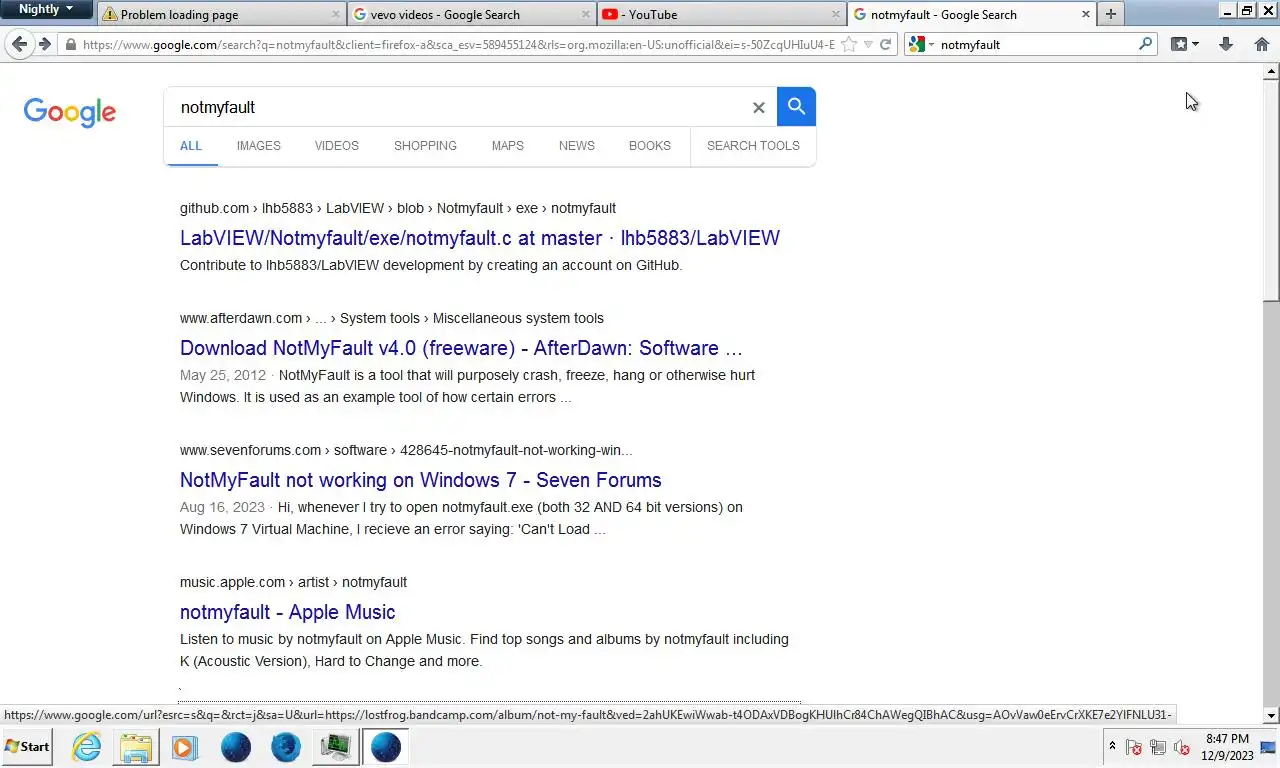
Task: Close the vevo videos tab
Action: 586,14
